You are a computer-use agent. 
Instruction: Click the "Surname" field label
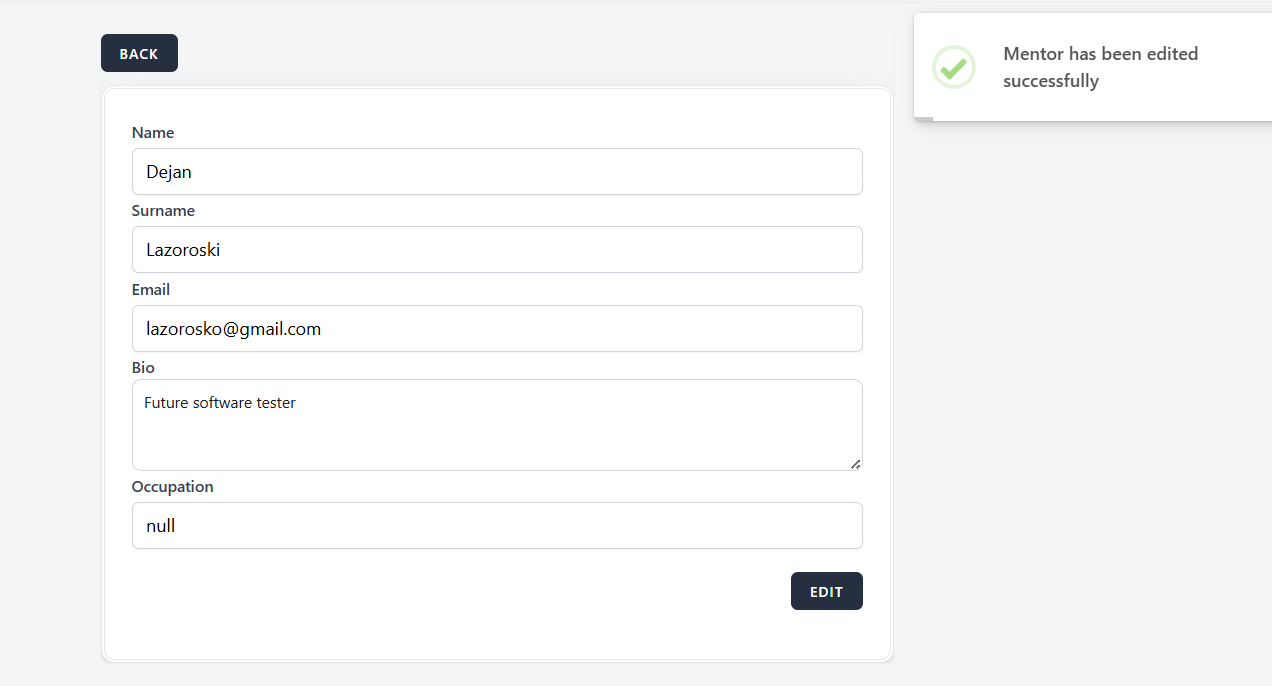[163, 211]
